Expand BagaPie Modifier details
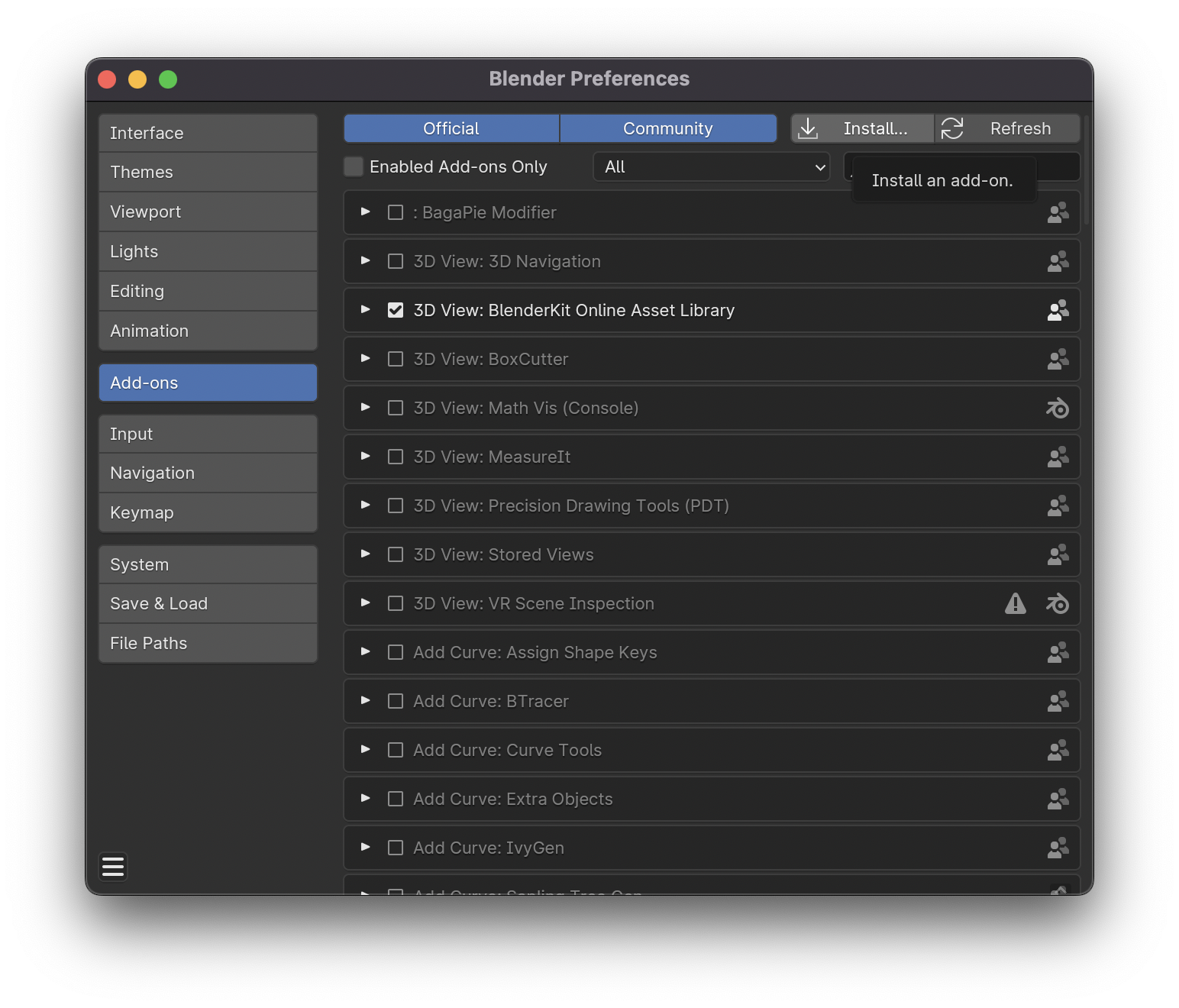This screenshot has height=1008, width=1179. click(x=366, y=212)
